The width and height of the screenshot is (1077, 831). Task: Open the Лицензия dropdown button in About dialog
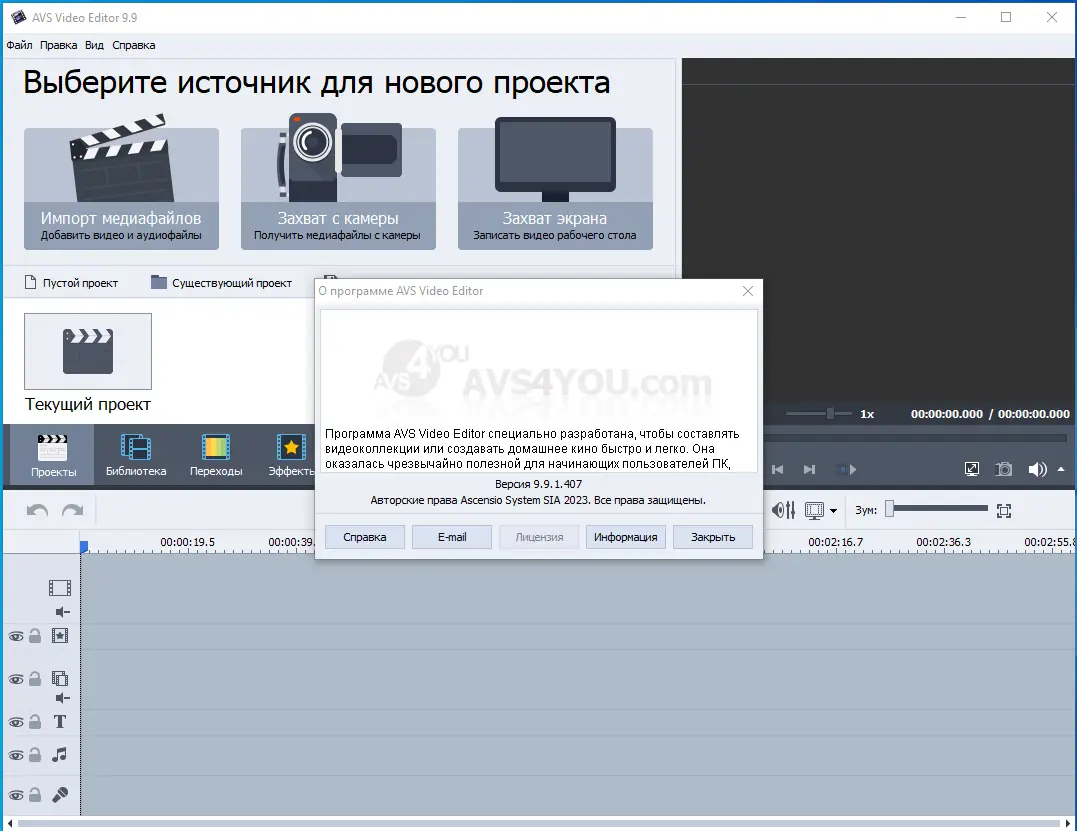tap(538, 536)
